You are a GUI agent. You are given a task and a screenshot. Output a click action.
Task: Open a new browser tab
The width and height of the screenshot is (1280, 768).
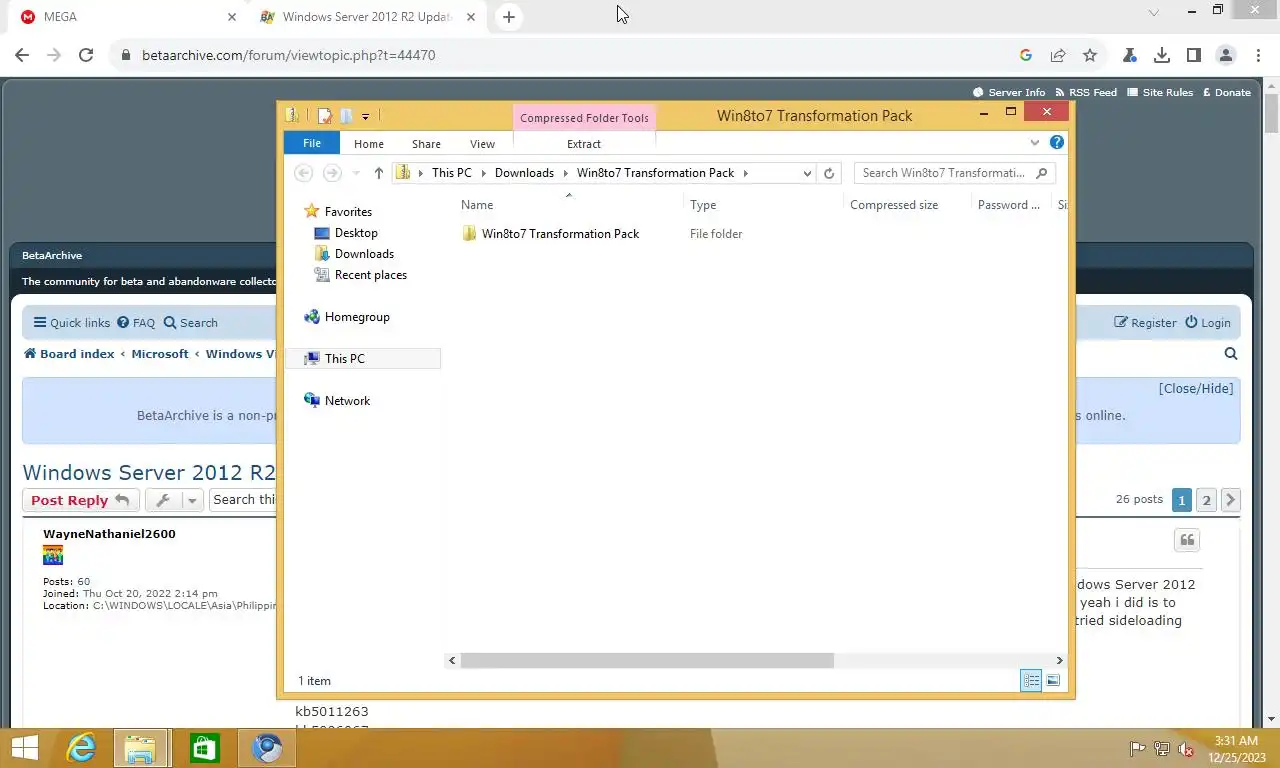tap(508, 17)
